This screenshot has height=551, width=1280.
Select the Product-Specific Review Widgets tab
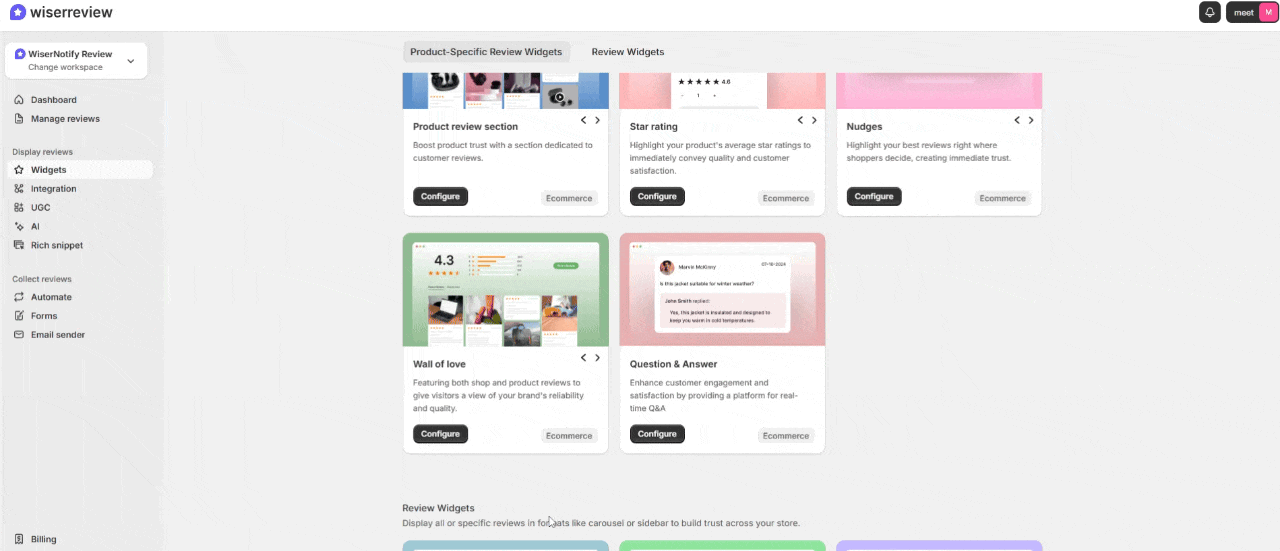(x=486, y=52)
